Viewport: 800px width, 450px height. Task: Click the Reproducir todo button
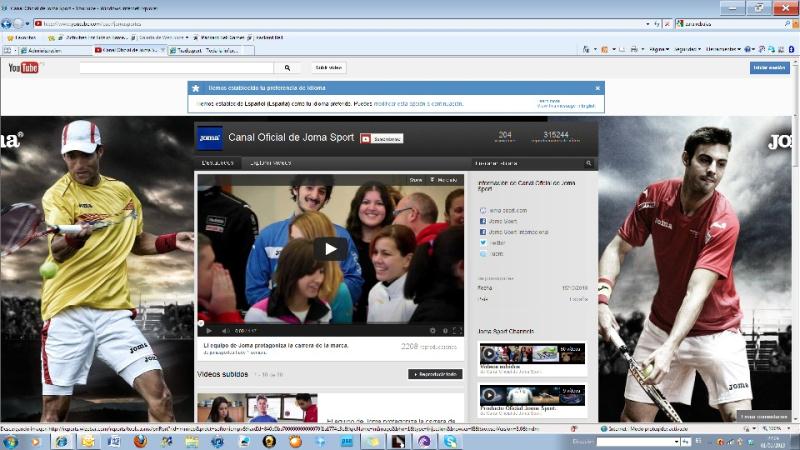coord(435,374)
